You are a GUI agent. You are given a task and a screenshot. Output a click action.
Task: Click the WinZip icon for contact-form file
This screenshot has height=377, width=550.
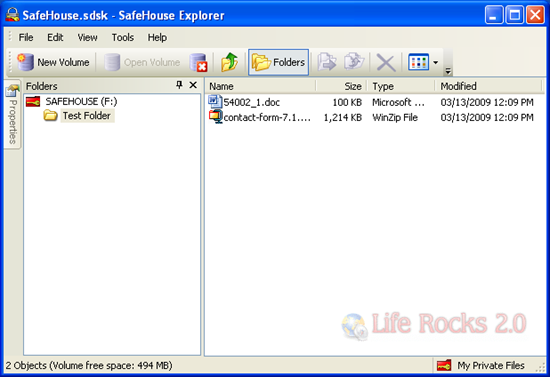[216, 117]
